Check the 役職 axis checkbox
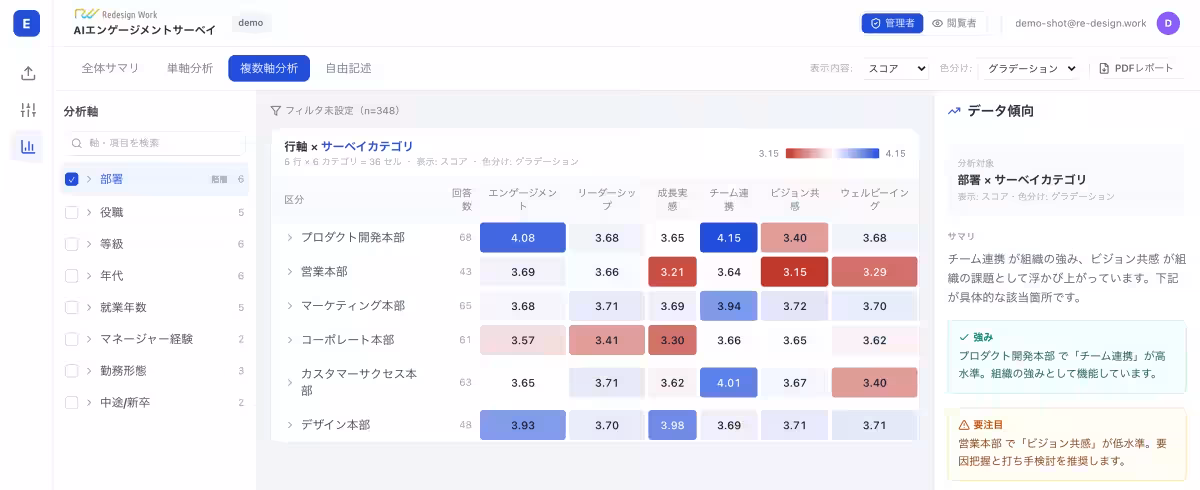The width and height of the screenshot is (1200, 490). click(72, 212)
